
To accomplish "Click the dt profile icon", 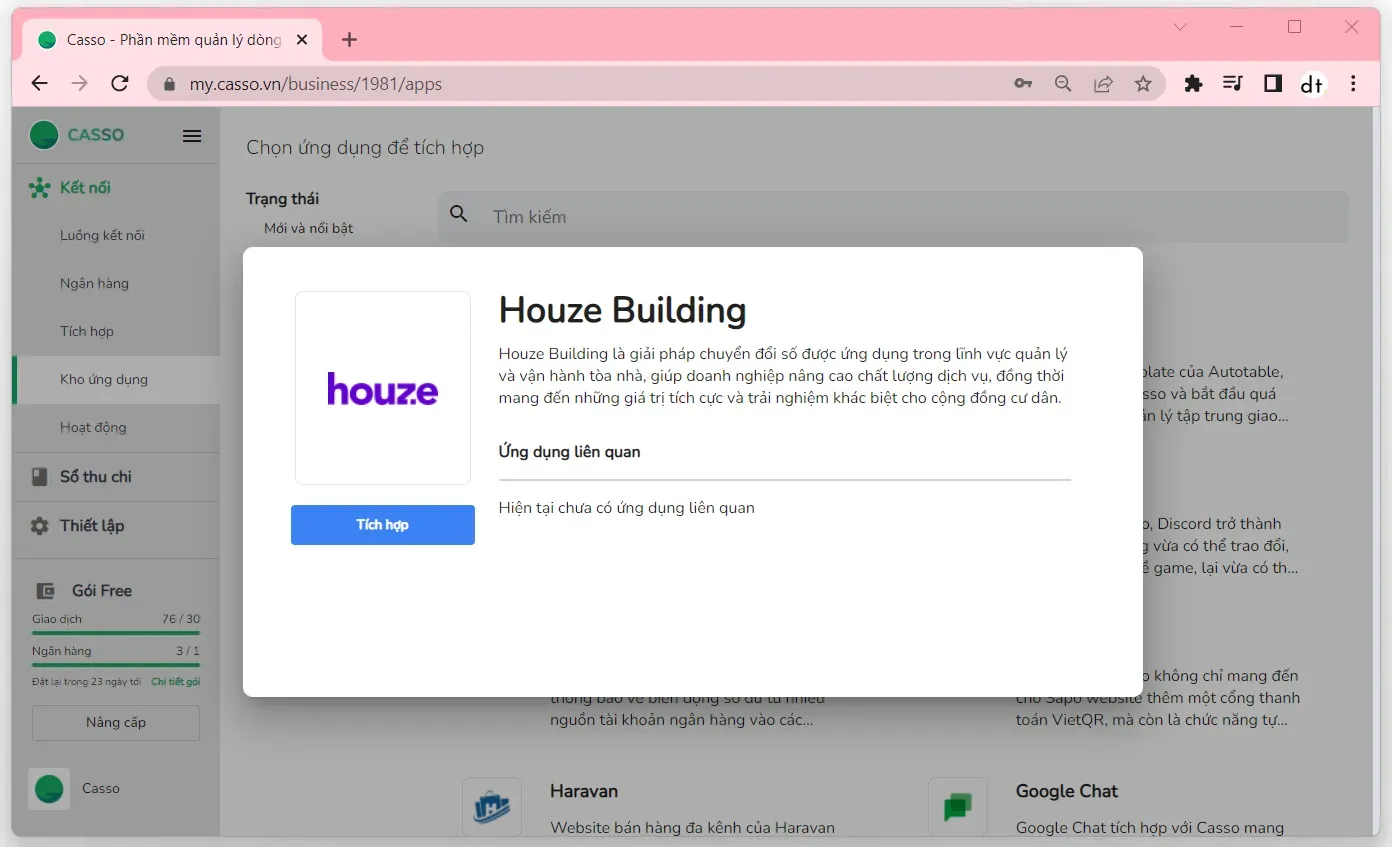I will (x=1312, y=84).
